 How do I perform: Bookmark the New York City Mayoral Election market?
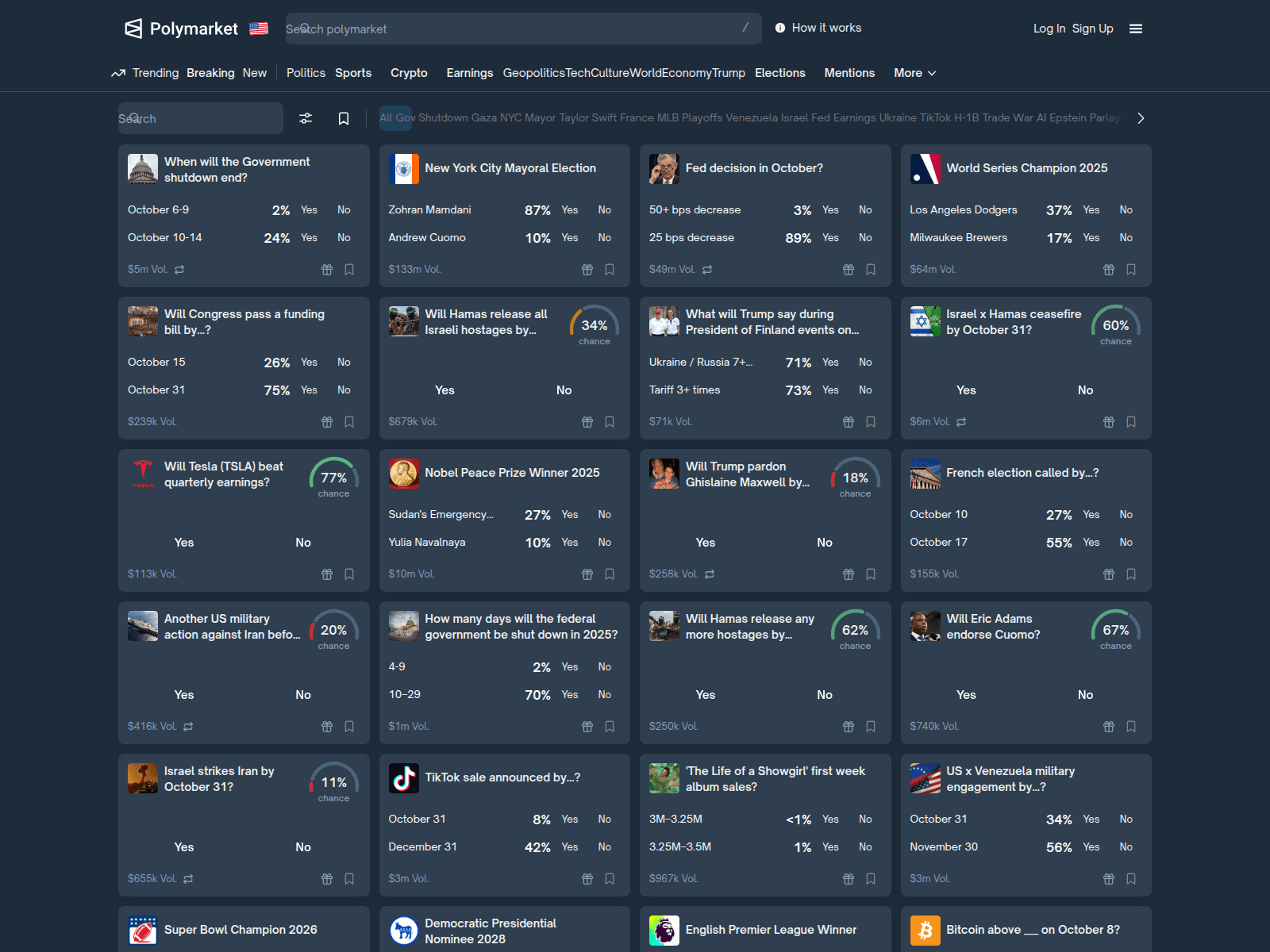(610, 270)
